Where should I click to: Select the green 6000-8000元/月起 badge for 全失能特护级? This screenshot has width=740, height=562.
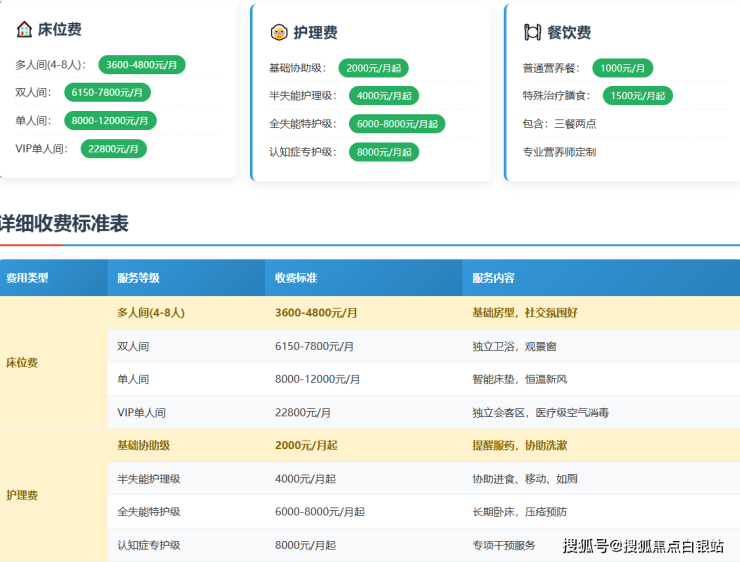[397, 124]
